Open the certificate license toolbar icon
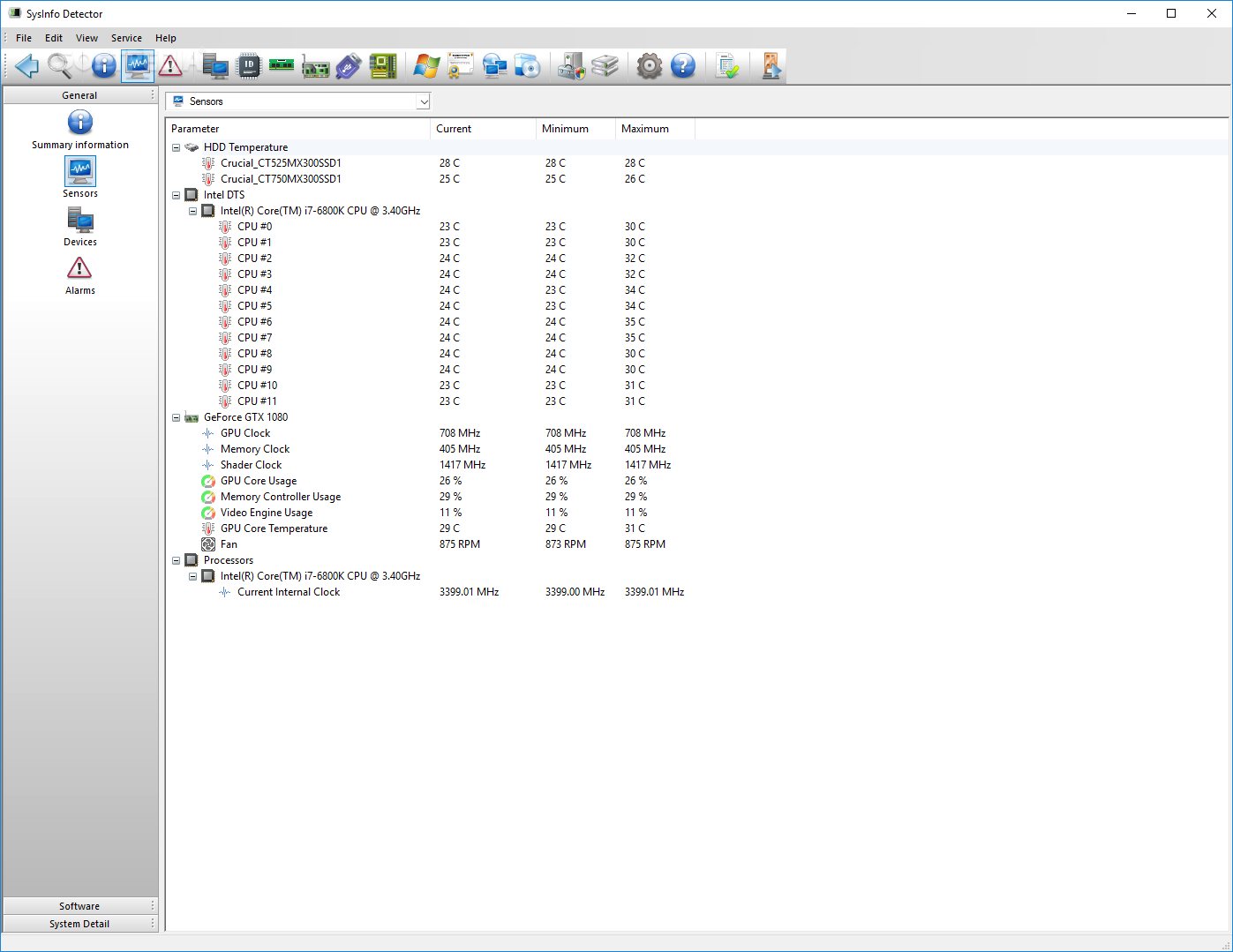The image size is (1233, 952). (x=461, y=66)
